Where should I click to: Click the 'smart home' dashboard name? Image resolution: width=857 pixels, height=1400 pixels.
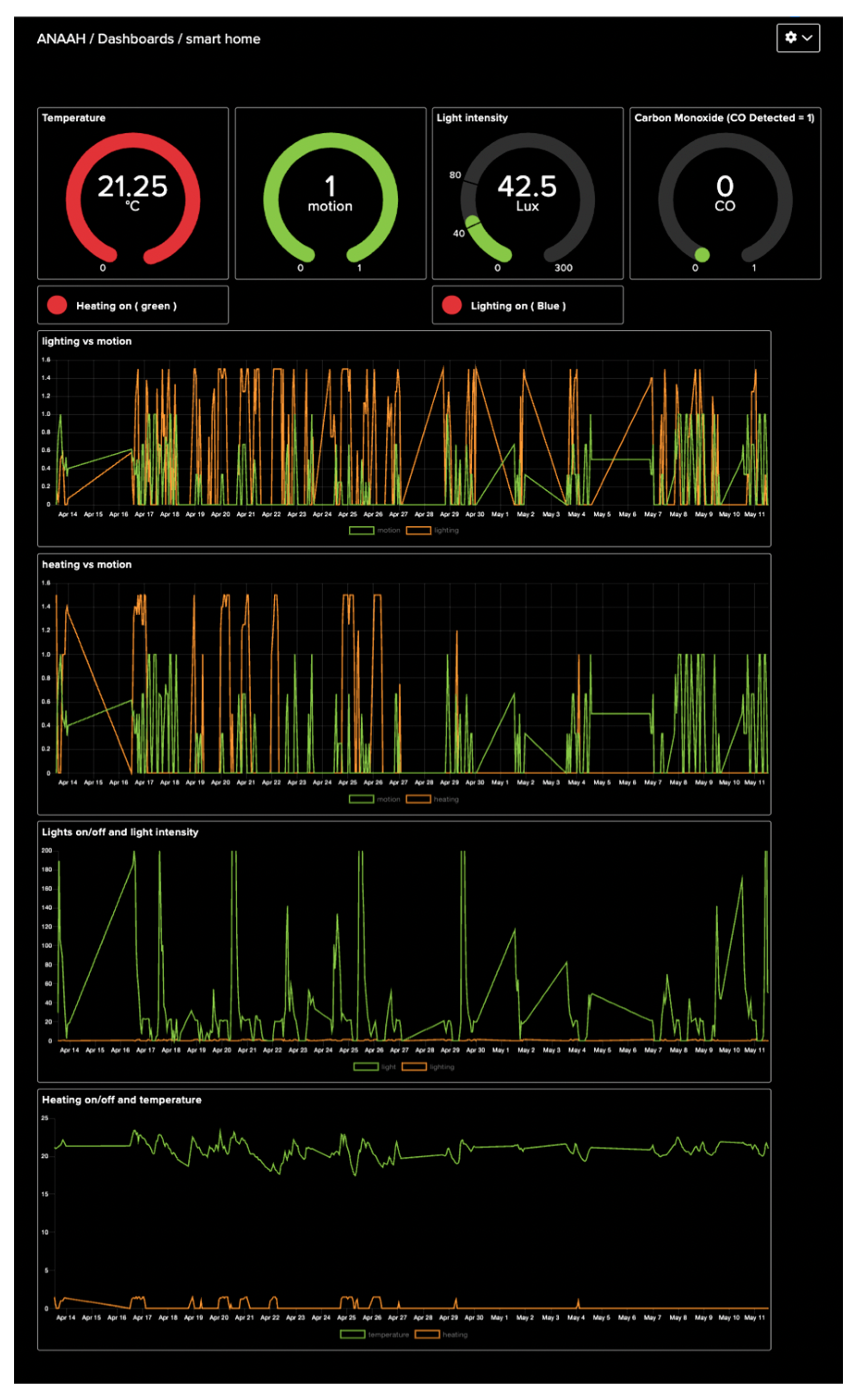point(223,39)
